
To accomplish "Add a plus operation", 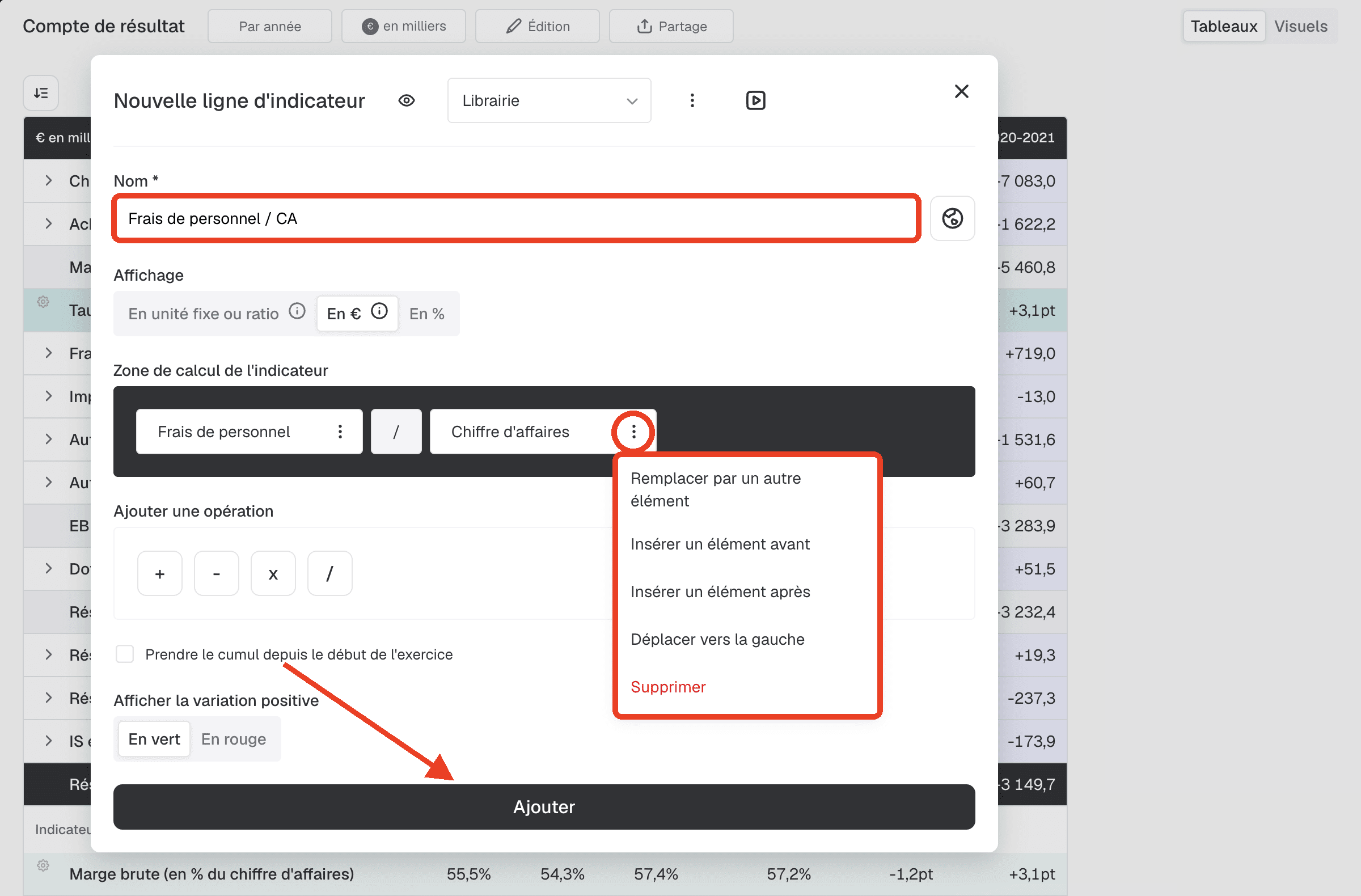I will click(159, 573).
